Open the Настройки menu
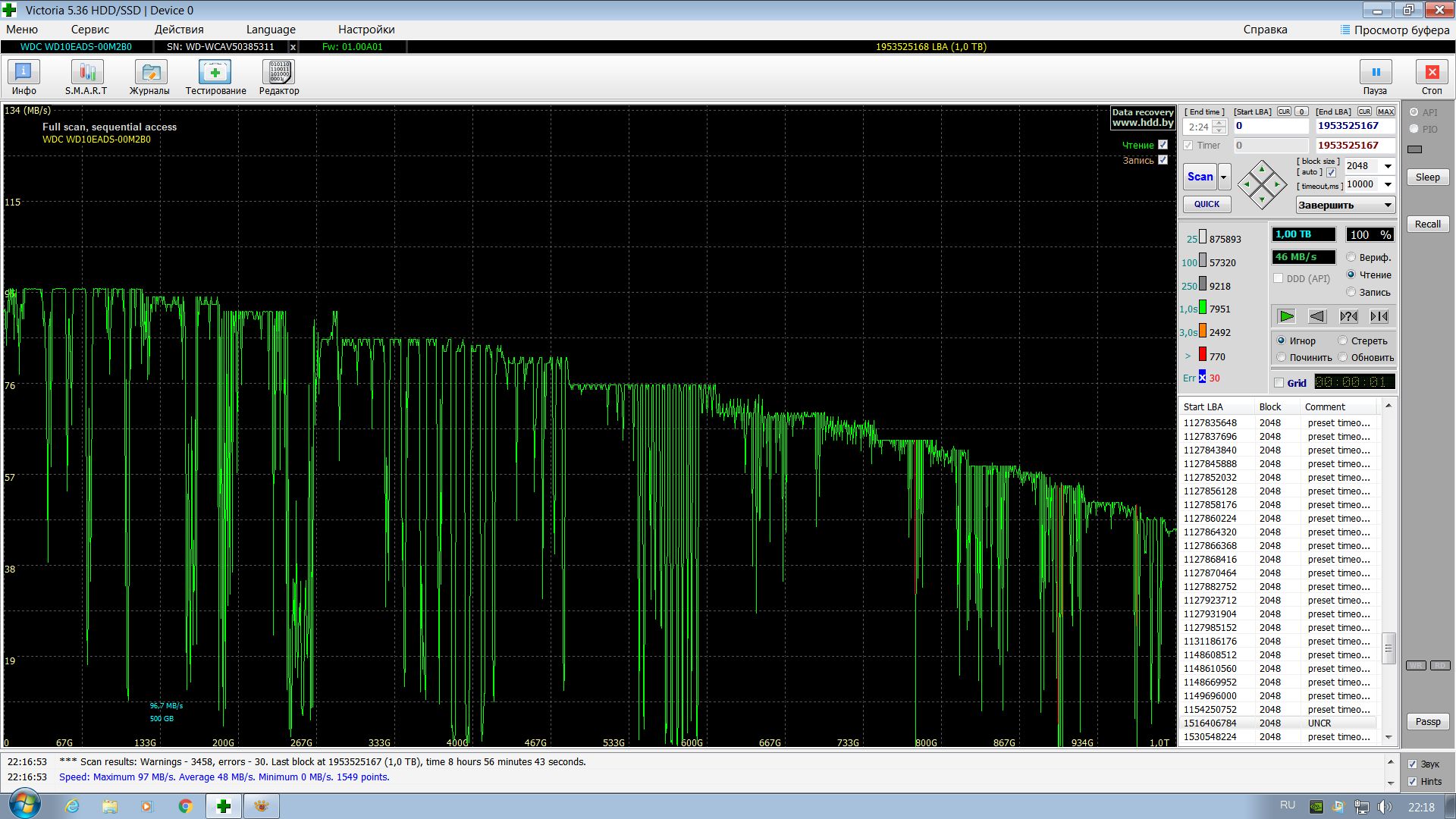 click(x=366, y=30)
